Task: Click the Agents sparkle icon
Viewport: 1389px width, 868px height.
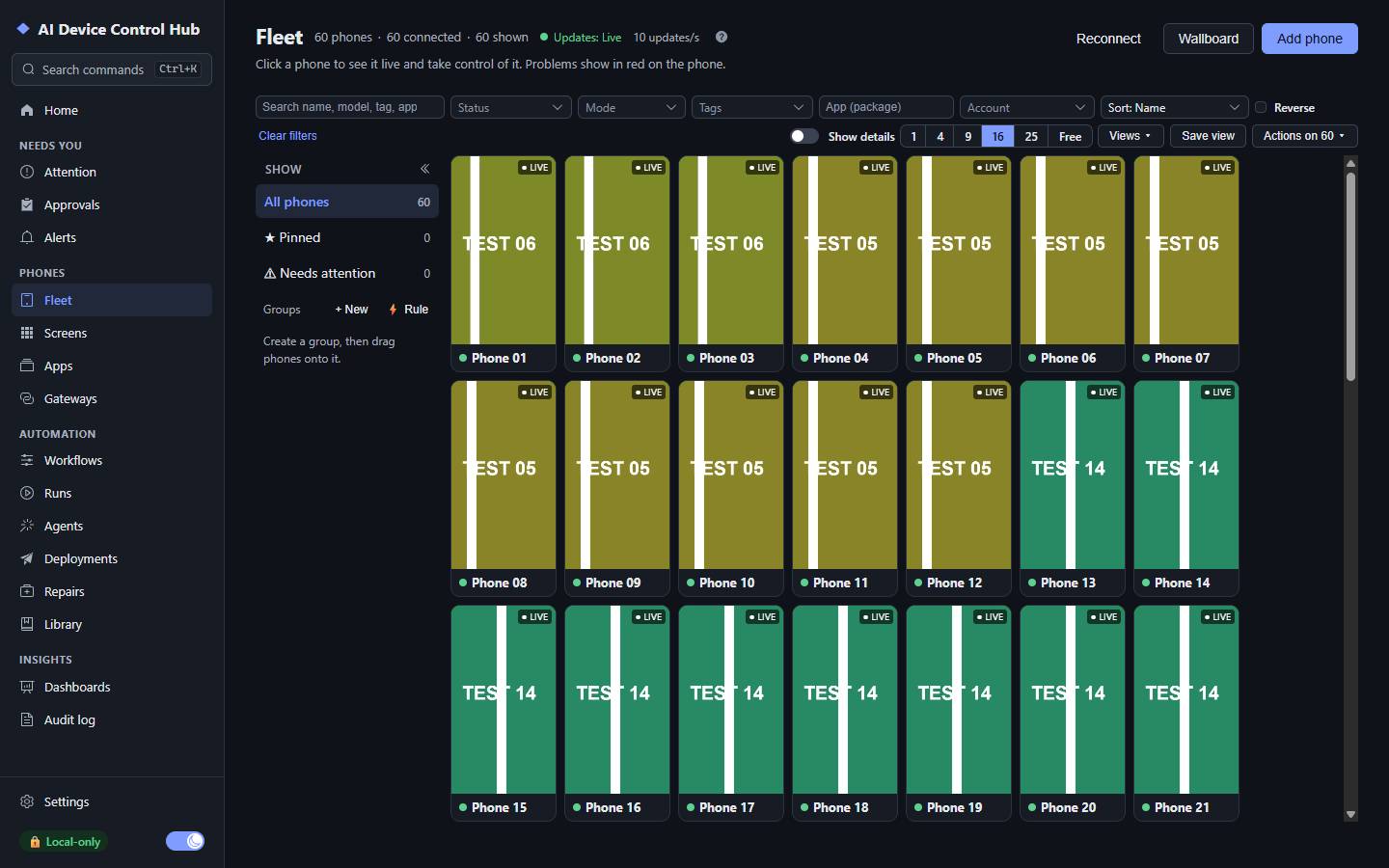Action: click(27, 526)
